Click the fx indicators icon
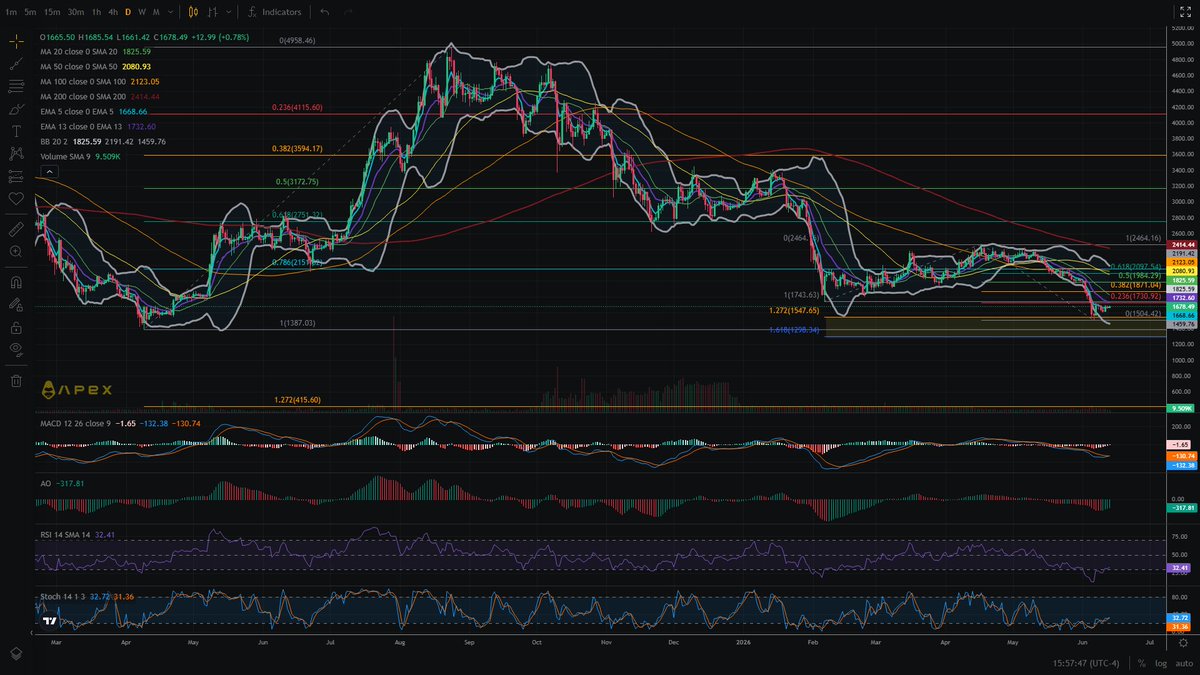This screenshot has width=1200, height=675. pos(253,12)
